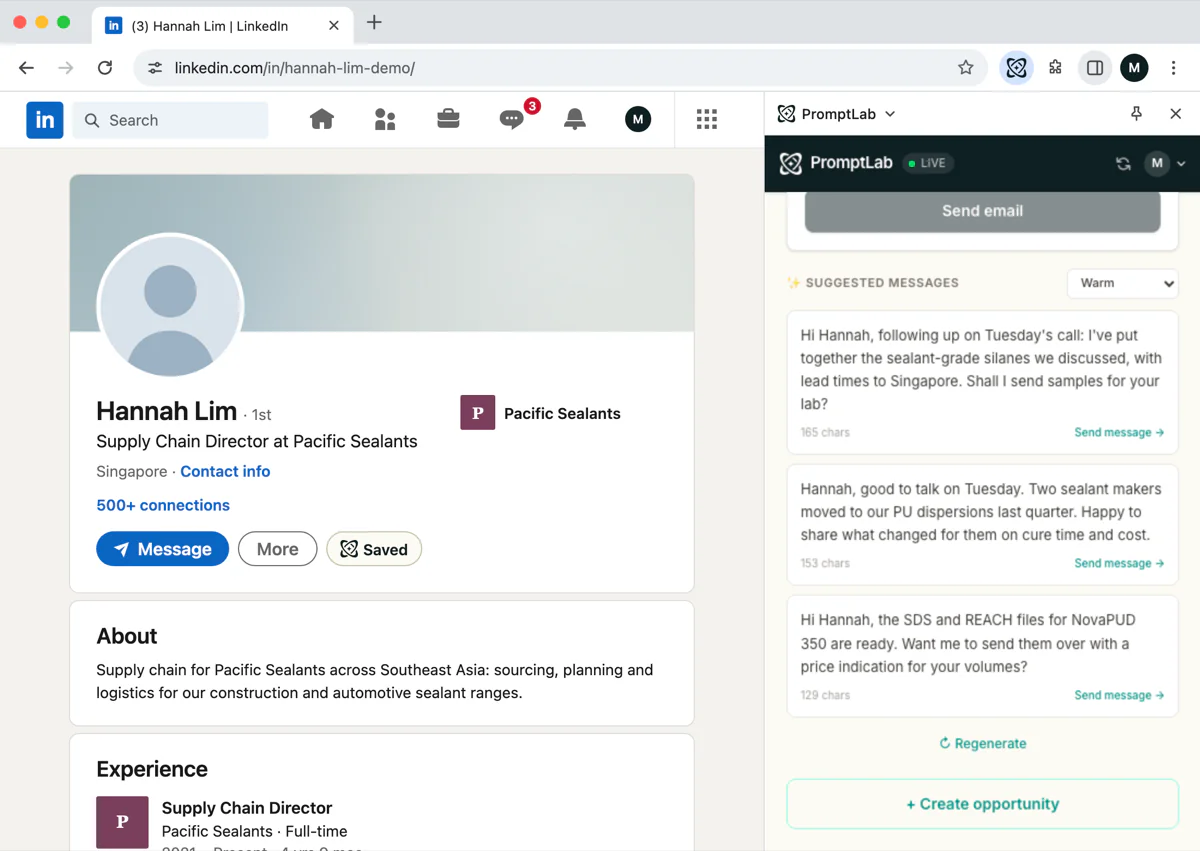Viewport: 1200px width, 851px height.
Task: Open Pacific Sealants company link in header
Action: [540, 413]
